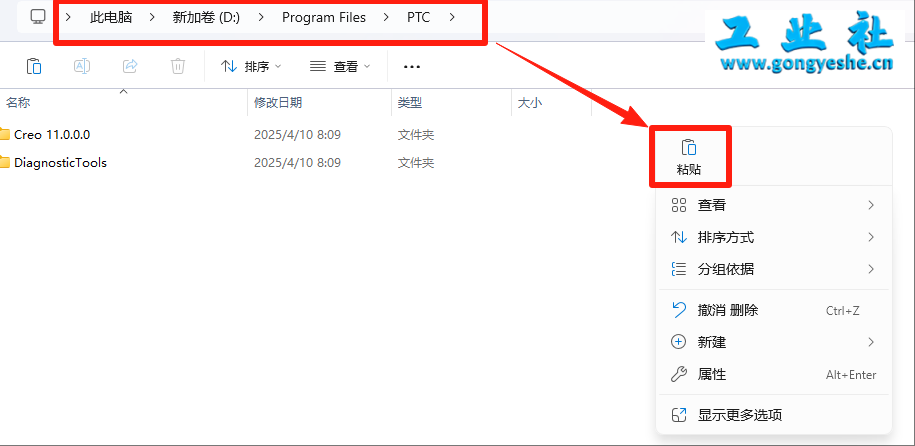Expand the chevron before 此电脑
The height and width of the screenshot is (446, 915).
(68, 18)
